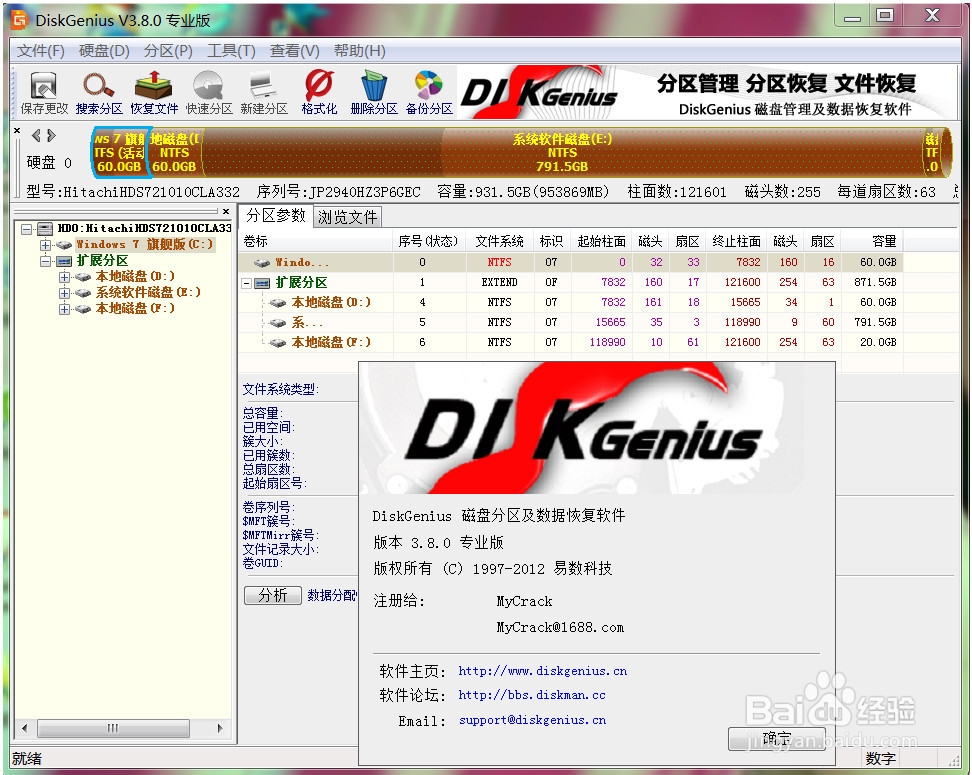Select the 系统软件磁盘(E:) 791.5GB block in disk bar
Image resolution: width=972 pixels, height=775 pixels.
tap(562, 153)
